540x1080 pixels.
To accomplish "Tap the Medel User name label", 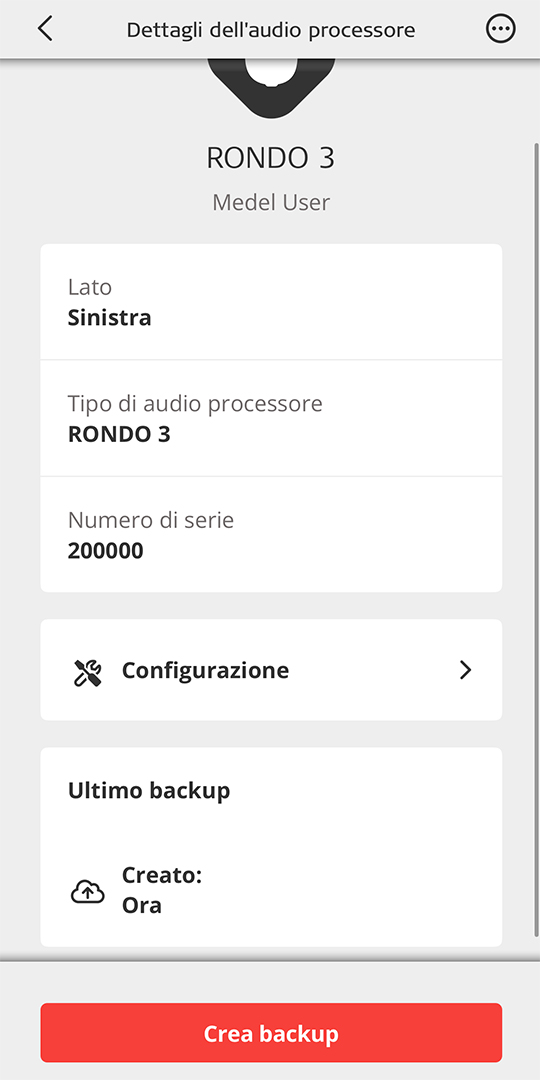I will [x=271, y=202].
